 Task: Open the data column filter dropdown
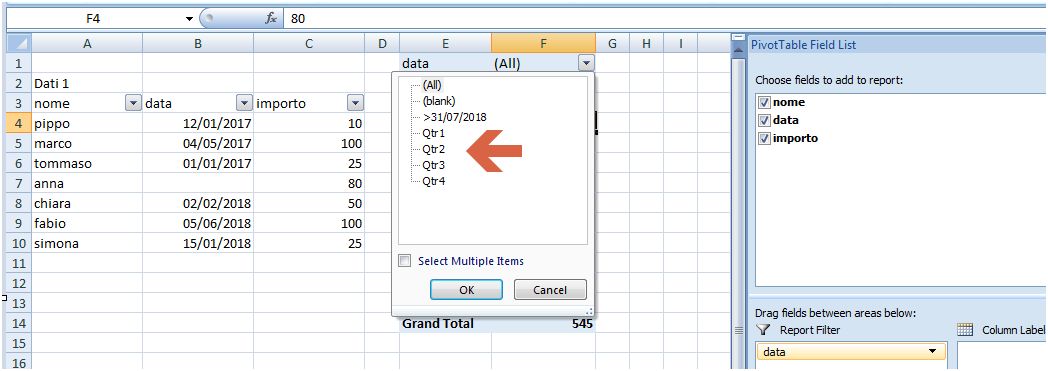(244, 104)
